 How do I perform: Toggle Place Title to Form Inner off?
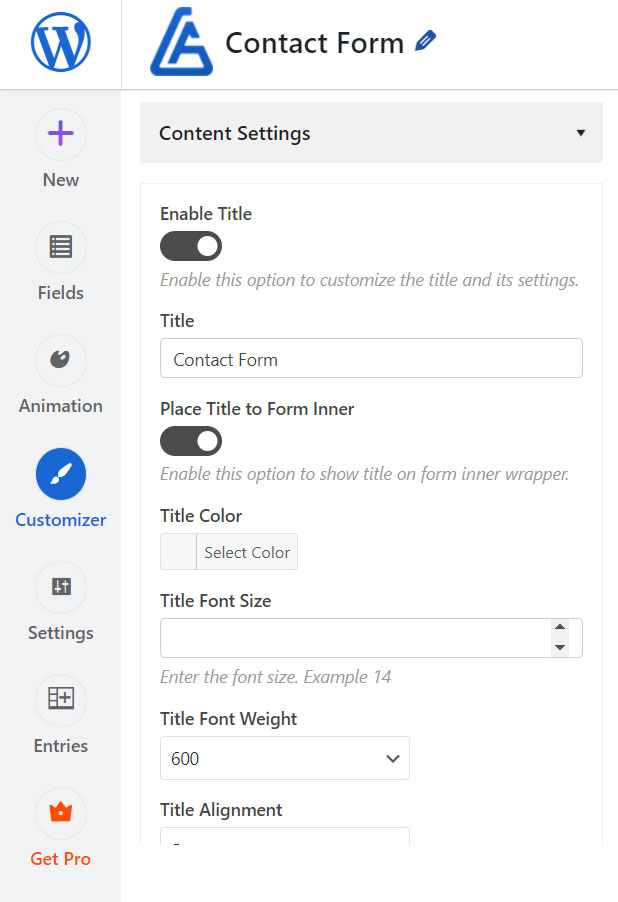click(x=190, y=441)
